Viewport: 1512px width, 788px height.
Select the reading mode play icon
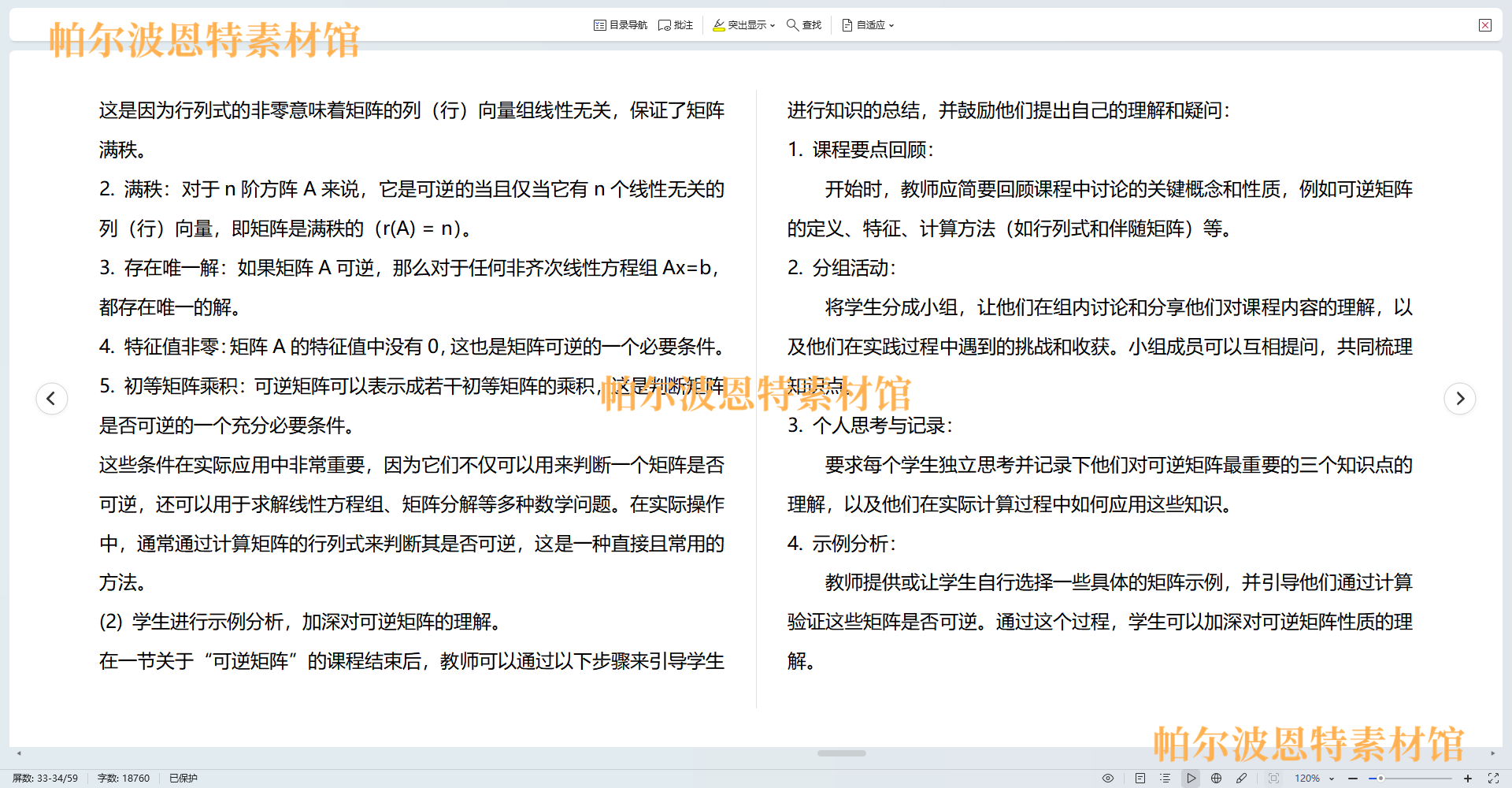tap(1191, 778)
